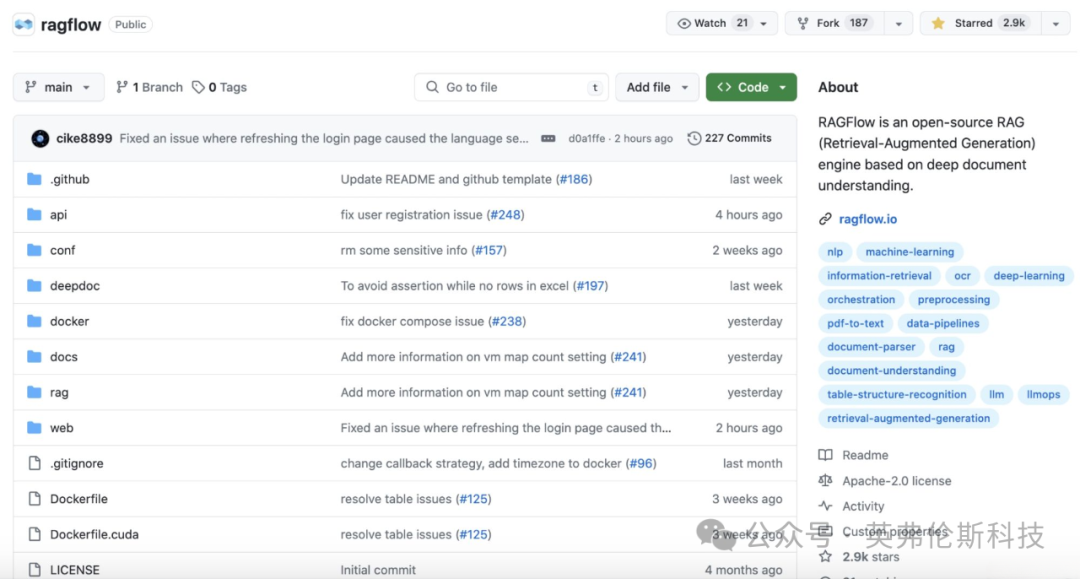The width and height of the screenshot is (1080, 579).
Task: Click the .gitignore file icon
Action: (34, 463)
